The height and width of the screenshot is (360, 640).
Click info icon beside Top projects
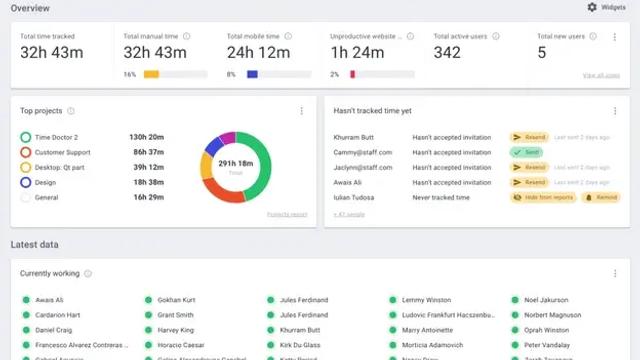tap(71, 111)
